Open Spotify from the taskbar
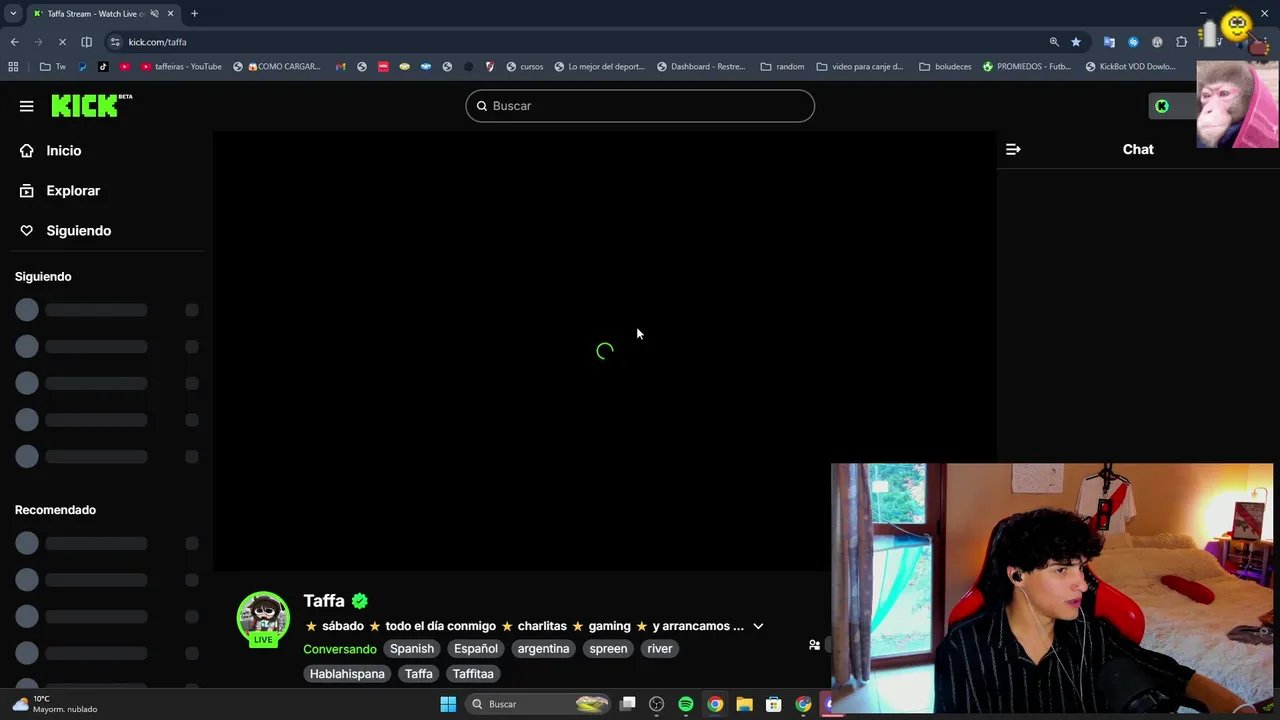 685,704
